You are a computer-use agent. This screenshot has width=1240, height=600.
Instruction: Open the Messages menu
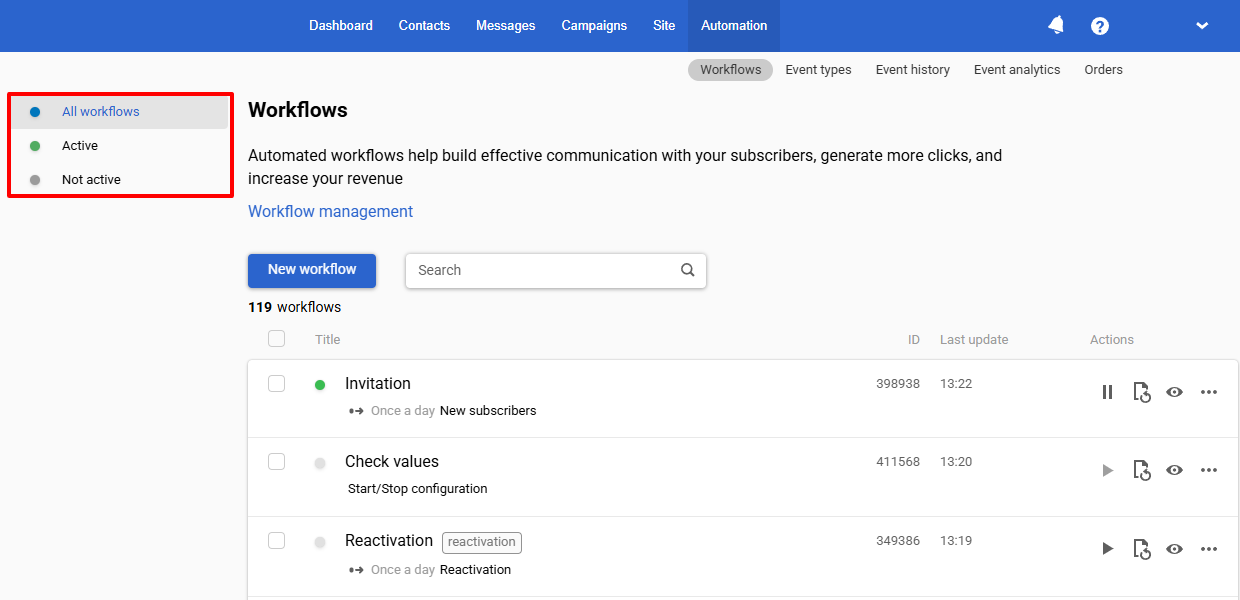click(506, 26)
